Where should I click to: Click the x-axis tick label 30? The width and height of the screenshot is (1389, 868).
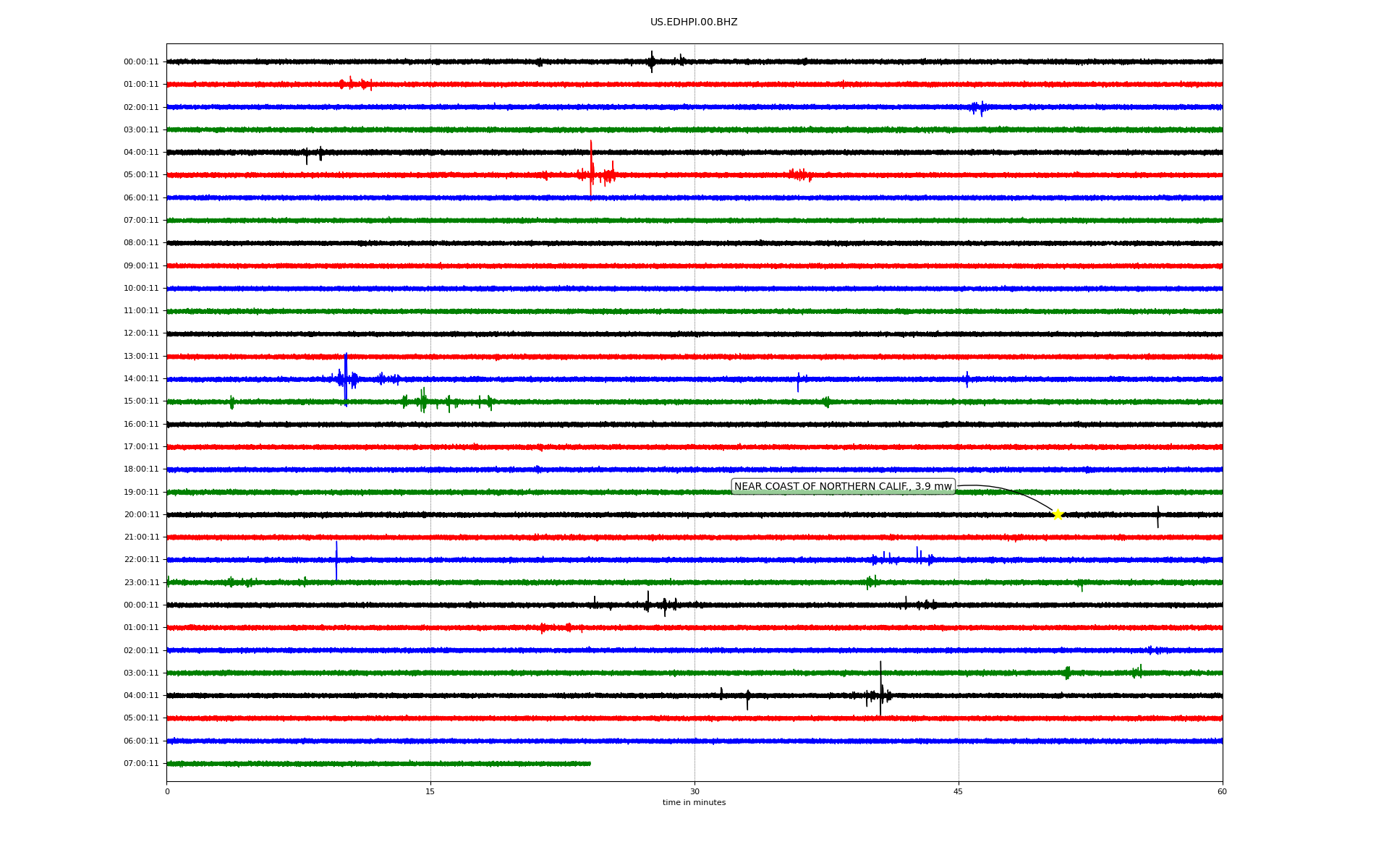click(x=694, y=791)
